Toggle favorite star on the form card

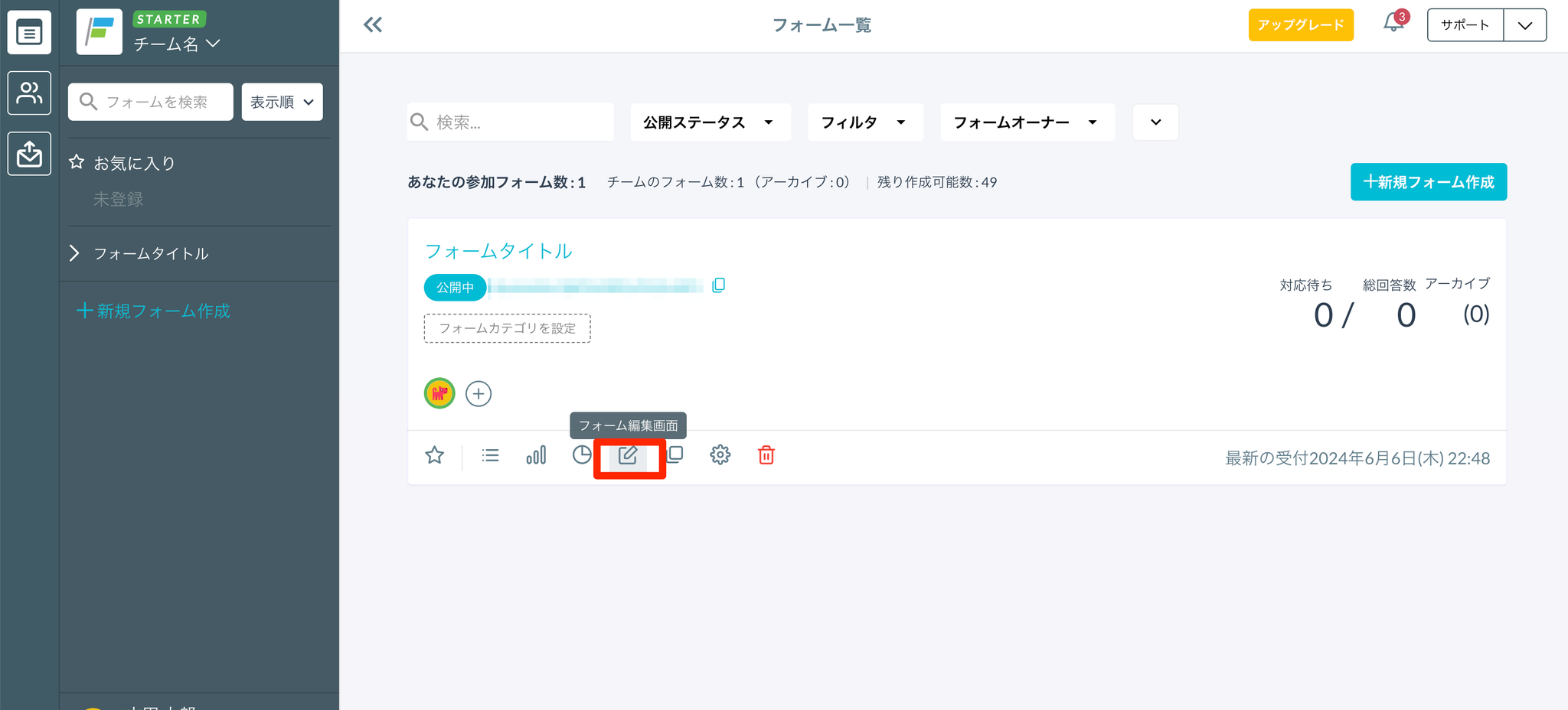click(434, 456)
